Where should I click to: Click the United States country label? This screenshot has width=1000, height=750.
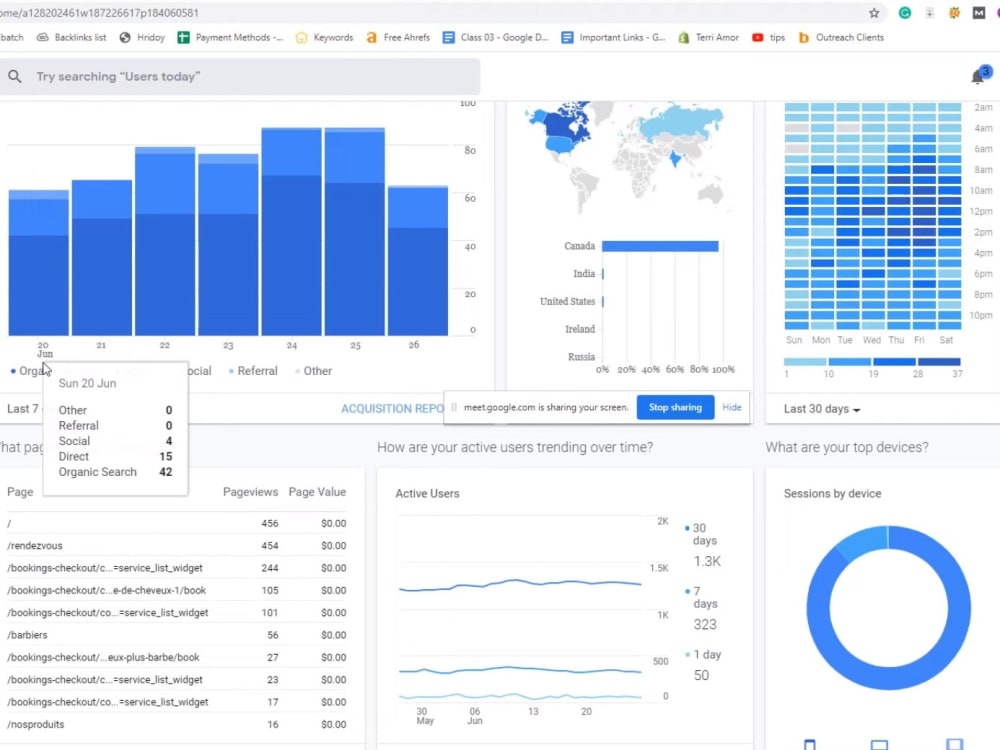coord(567,301)
